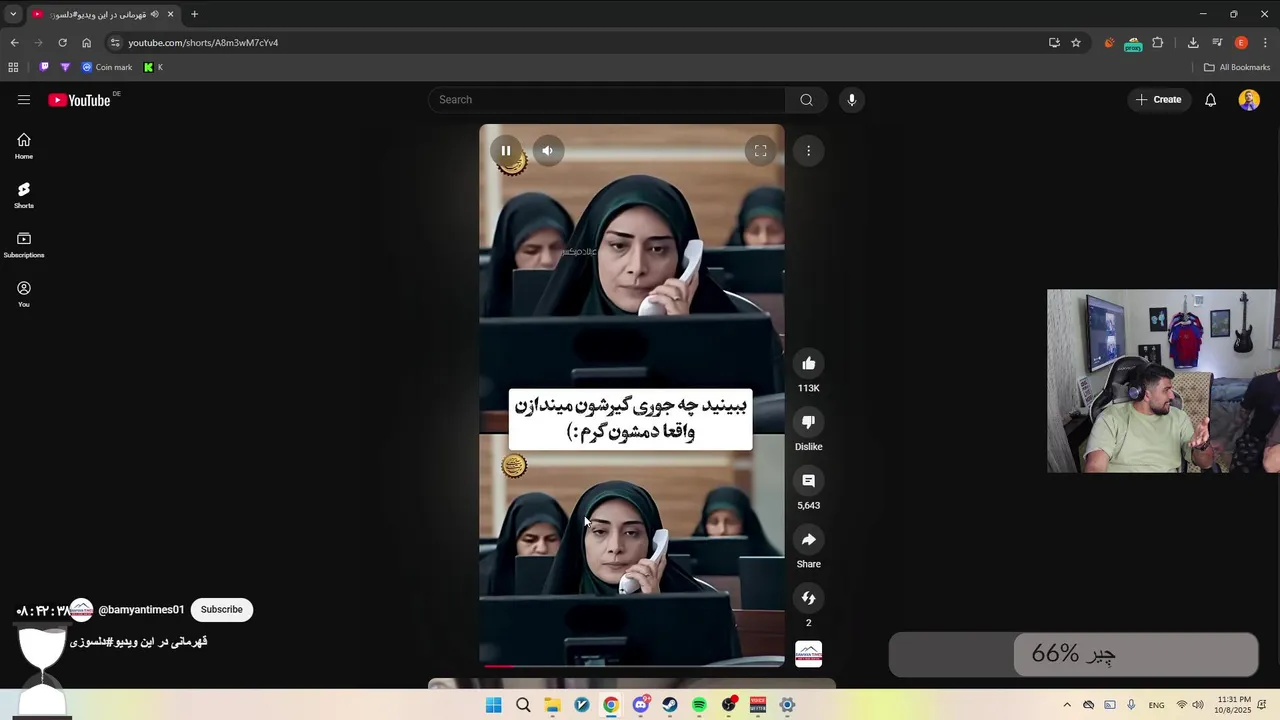The width and height of the screenshot is (1280, 720).
Task: Open the remix button showing 2
Action: [808, 598]
